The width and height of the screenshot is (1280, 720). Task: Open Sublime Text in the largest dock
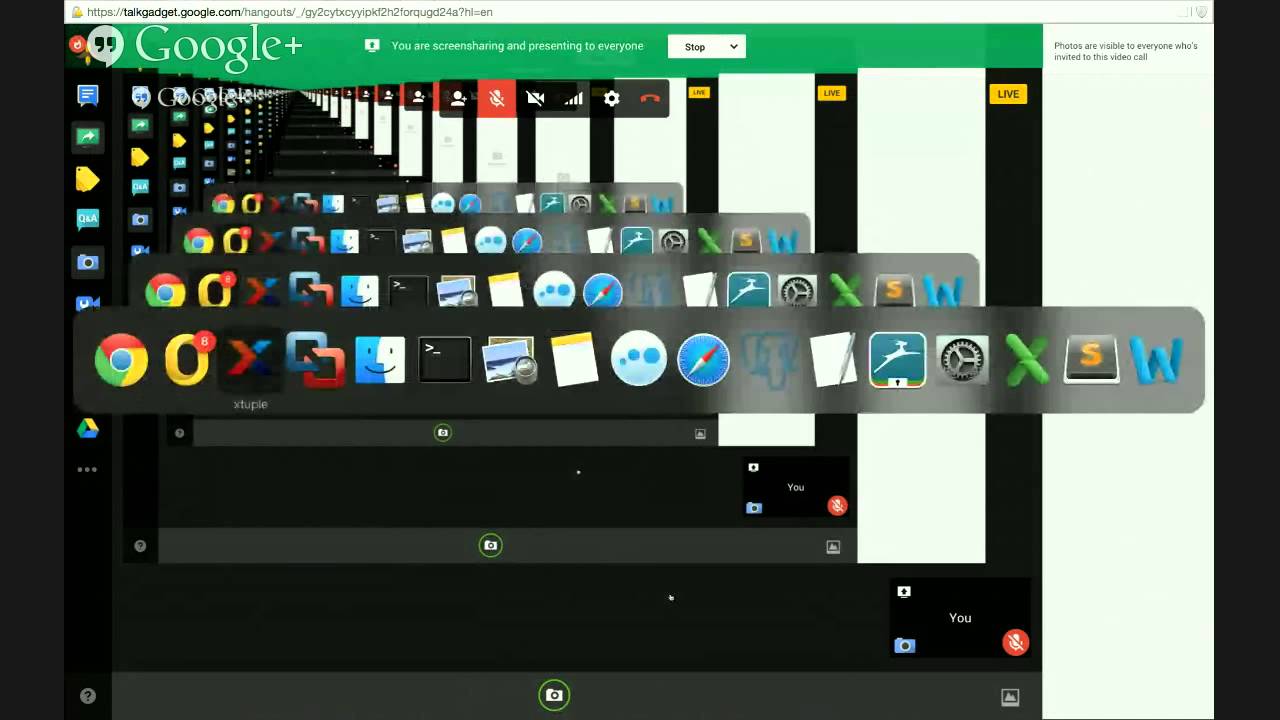tap(1091, 360)
